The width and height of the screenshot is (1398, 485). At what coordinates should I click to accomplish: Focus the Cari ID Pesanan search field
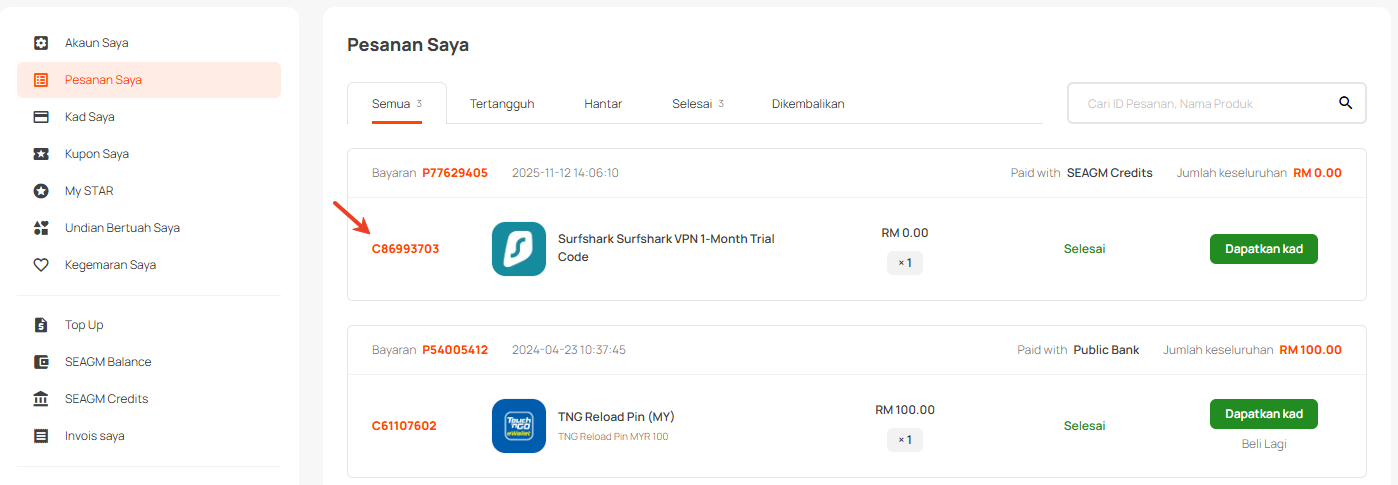point(1205,104)
